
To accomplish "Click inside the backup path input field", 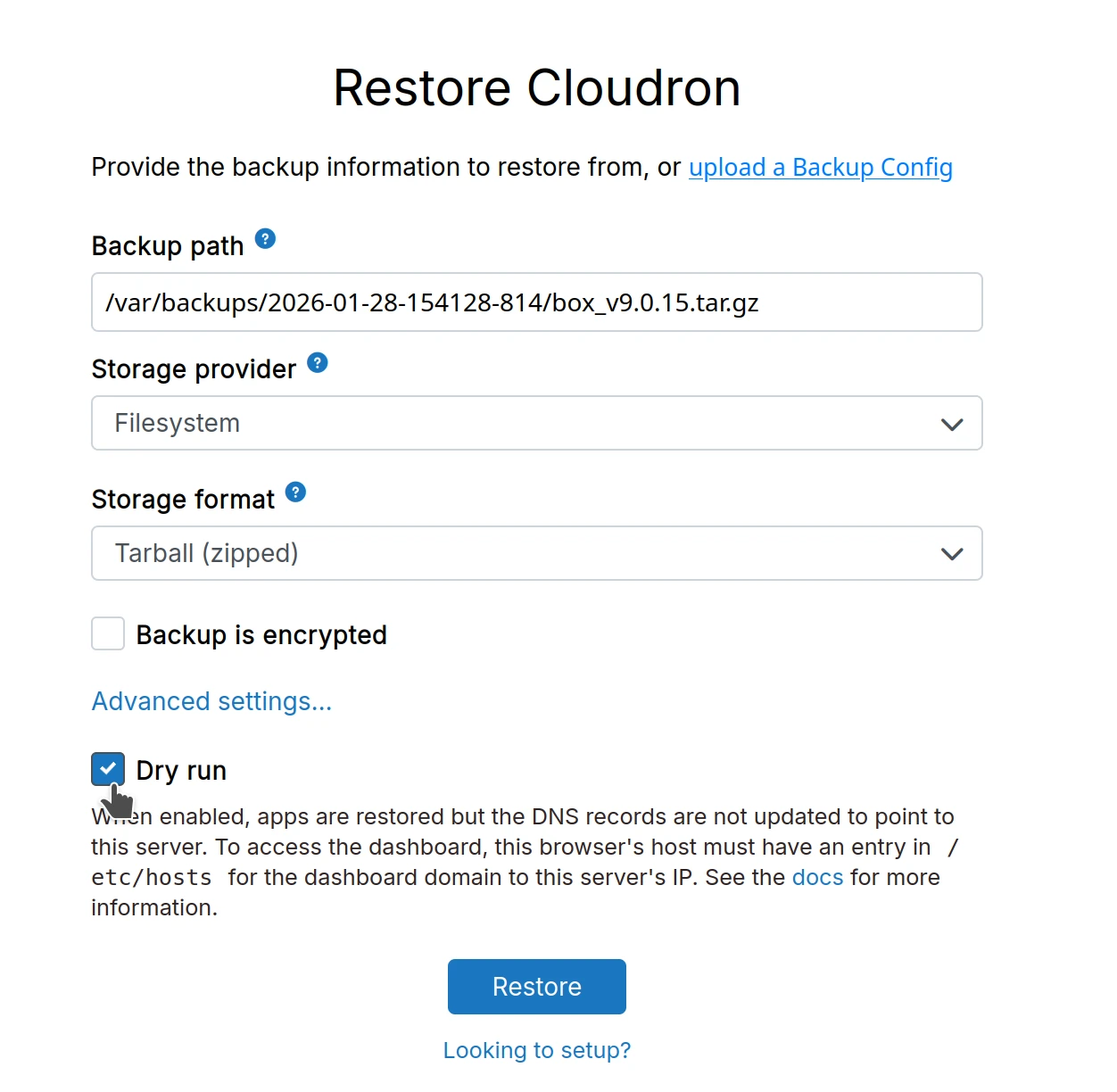I will [x=536, y=302].
